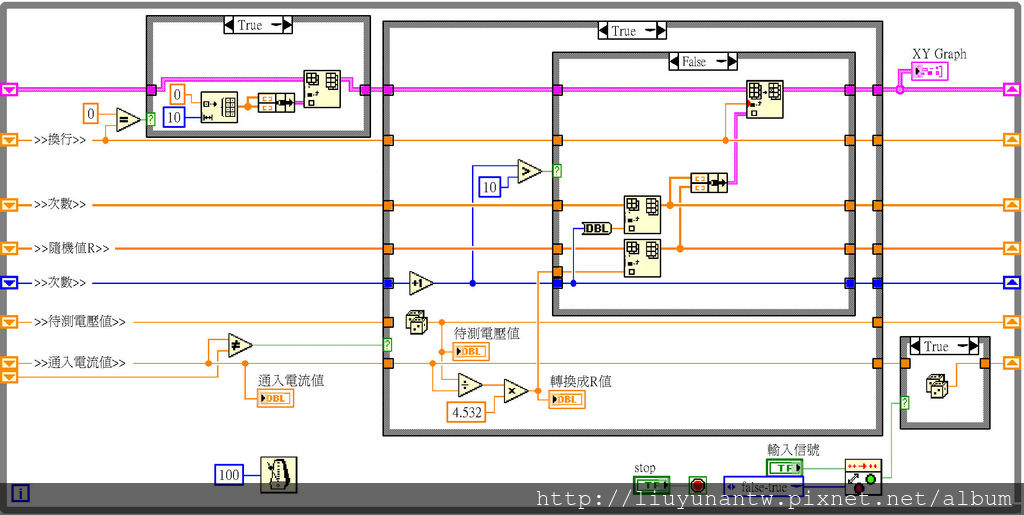
Task: Select the Increment (+1) node
Action: 421,283
